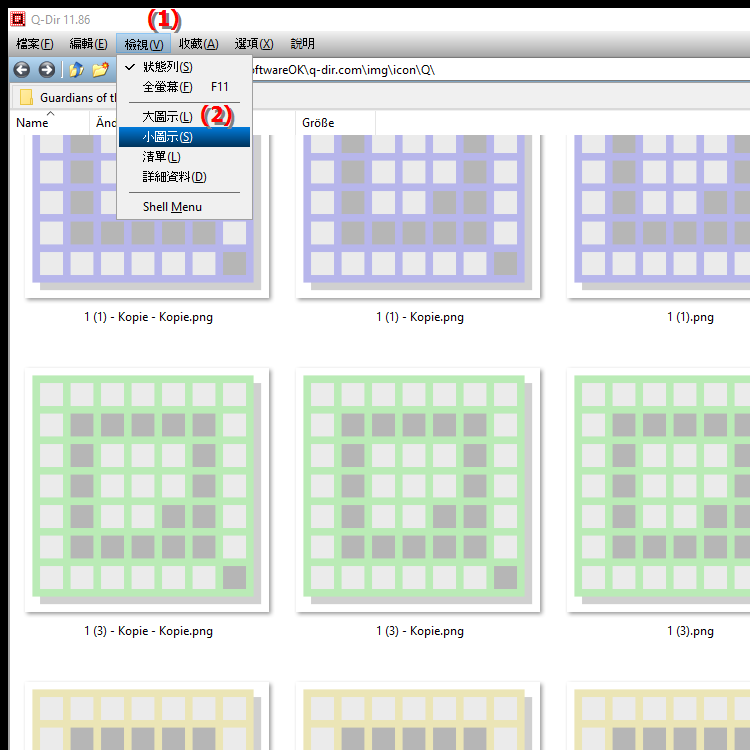Click the new folder icon with star
The height and width of the screenshot is (750, 750).
[100, 70]
